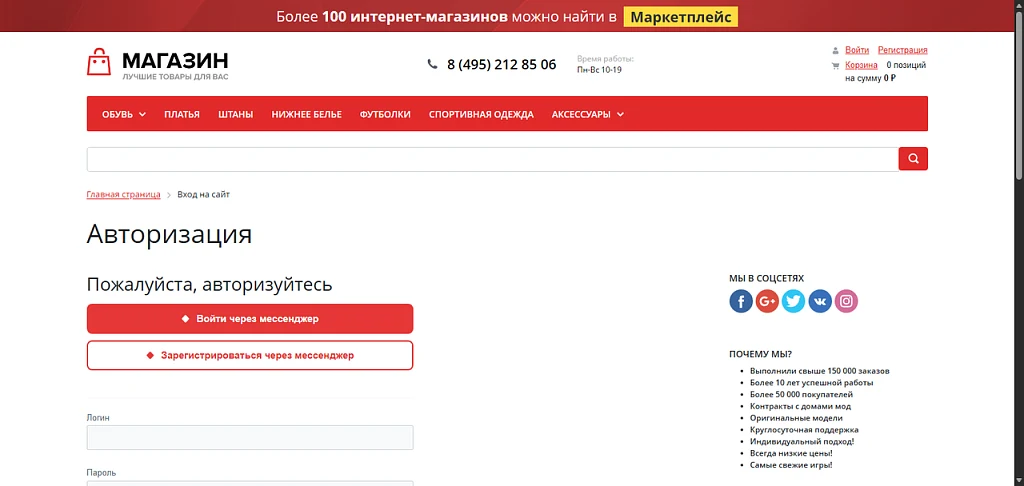1024x486 pixels.
Task: Focus the Логин input field
Action: tap(250, 438)
